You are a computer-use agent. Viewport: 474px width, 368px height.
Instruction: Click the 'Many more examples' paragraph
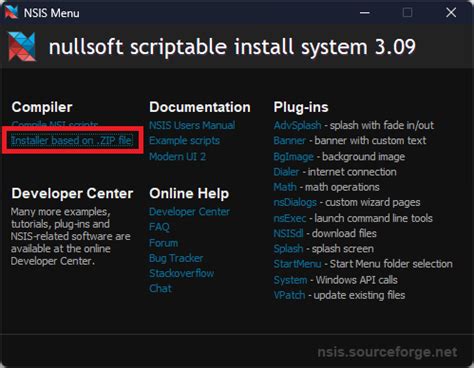pyautogui.click(x=71, y=236)
